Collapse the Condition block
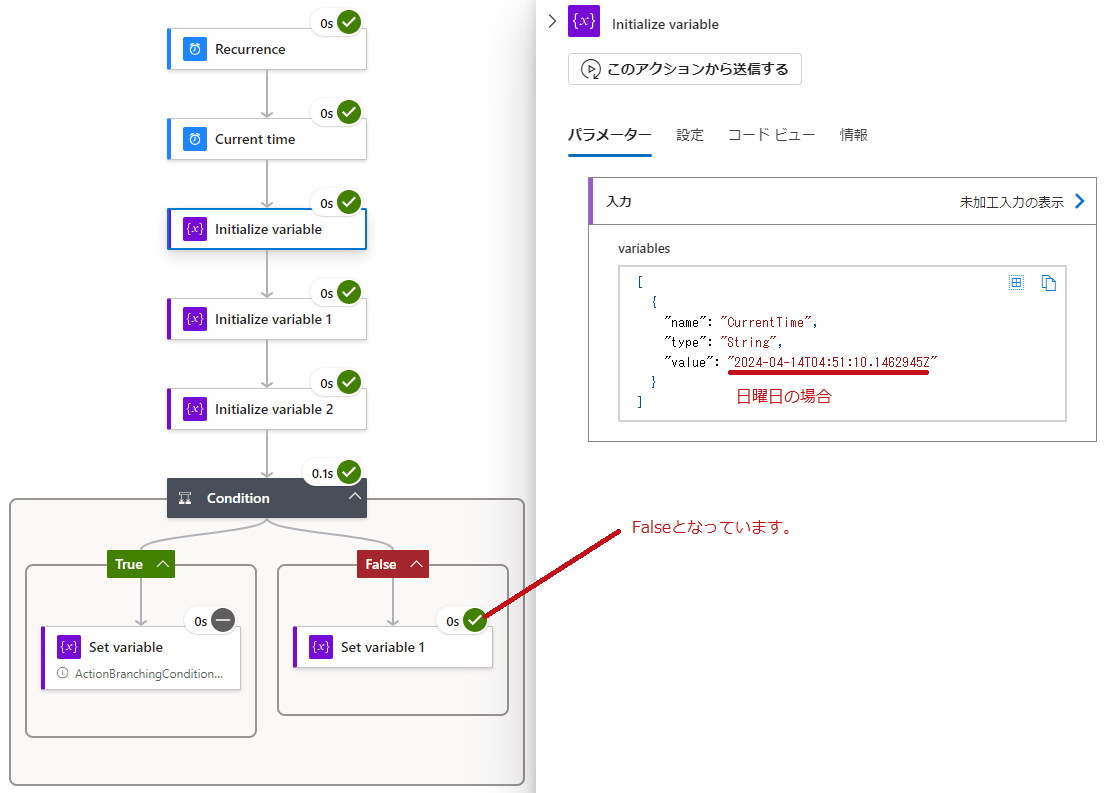Screen dimensions: 1109x793 (x=354, y=497)
